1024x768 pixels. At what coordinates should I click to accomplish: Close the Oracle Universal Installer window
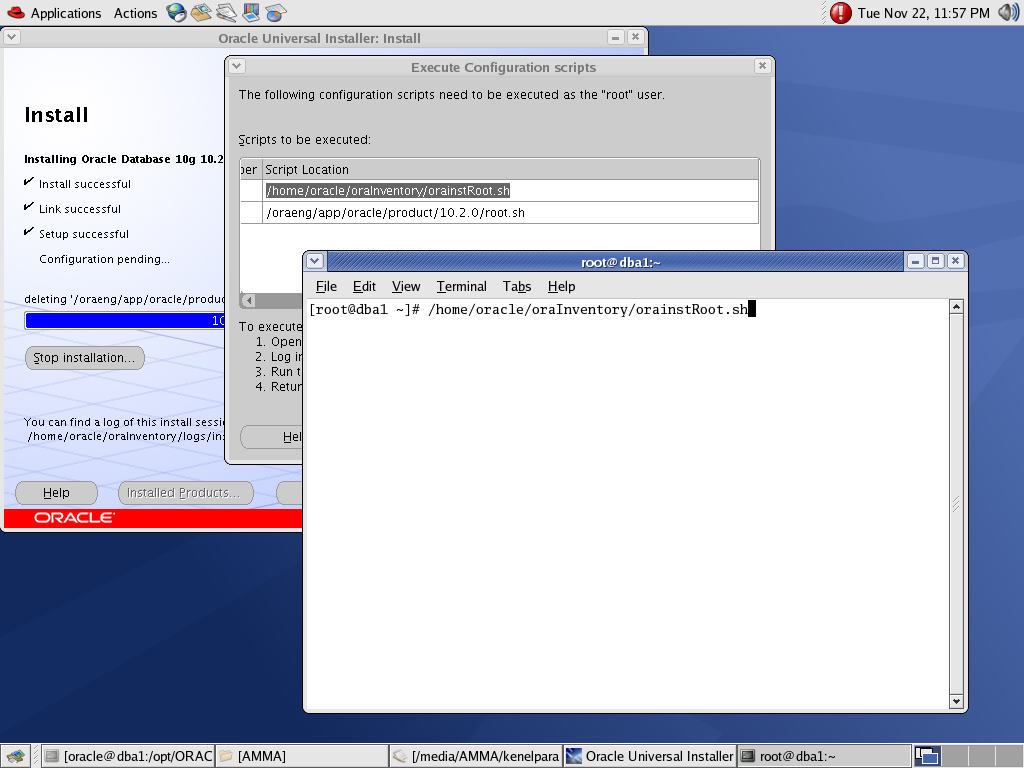[x=635, y=37]
